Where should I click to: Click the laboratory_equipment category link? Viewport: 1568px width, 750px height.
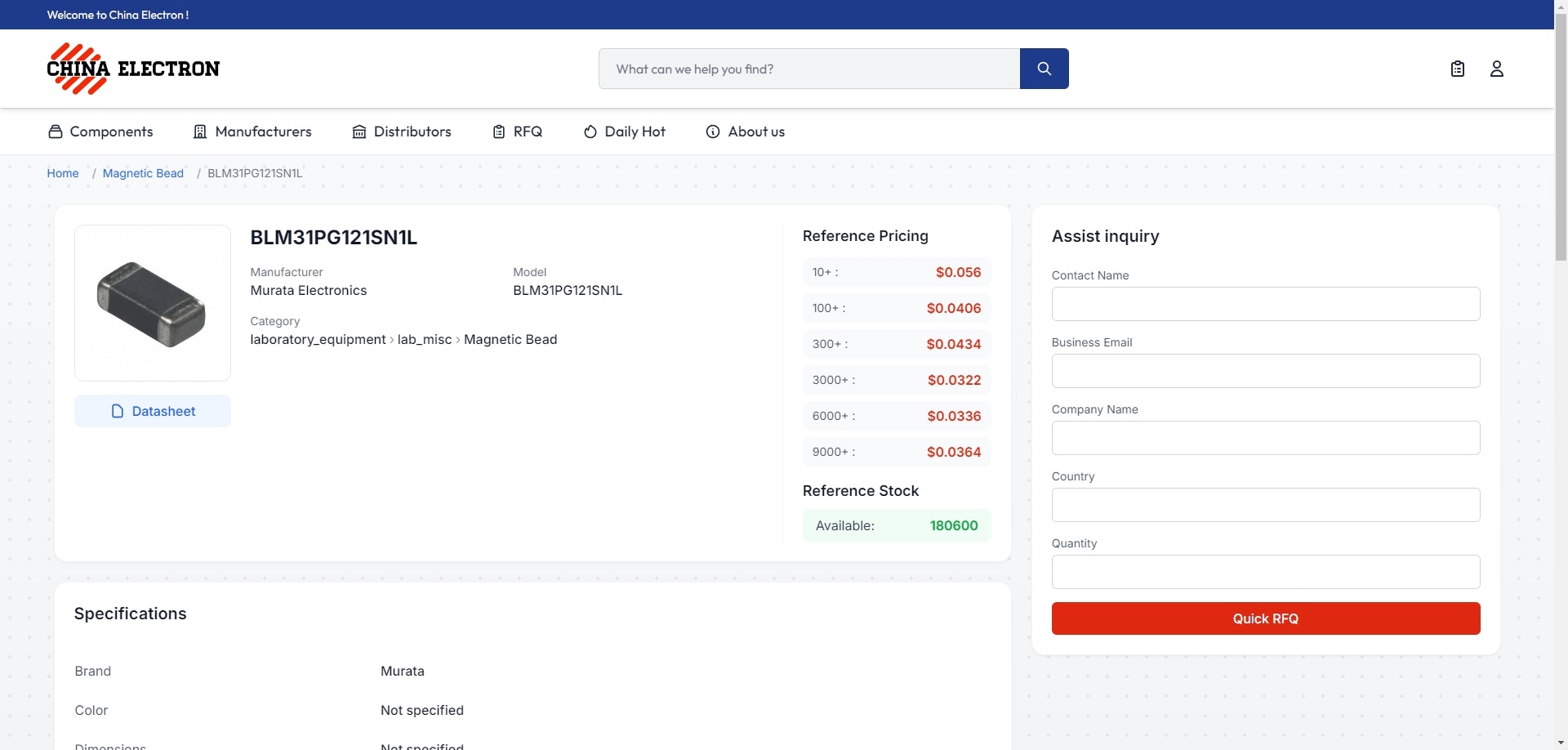pyautogui.click(x=318, y=339)
